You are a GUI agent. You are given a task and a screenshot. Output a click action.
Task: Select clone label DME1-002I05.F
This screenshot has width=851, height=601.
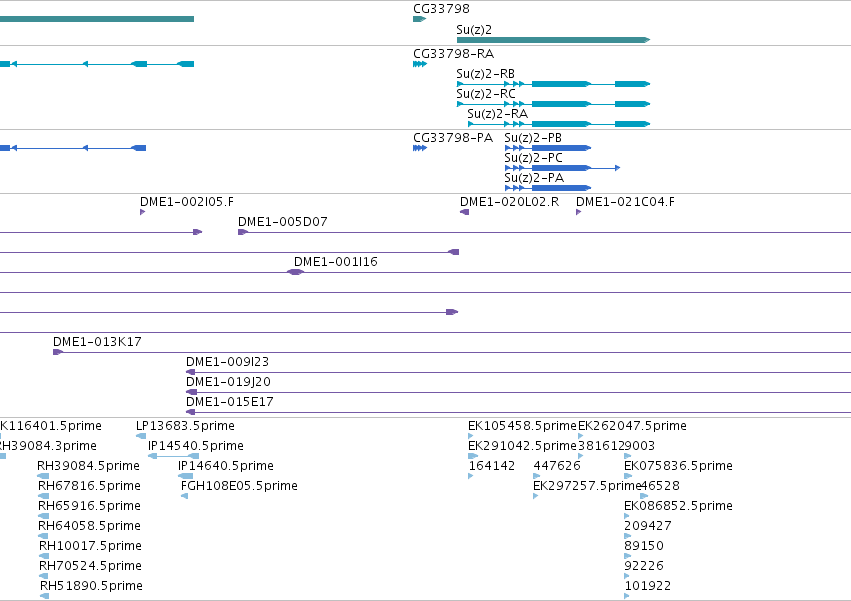point(187,202)
